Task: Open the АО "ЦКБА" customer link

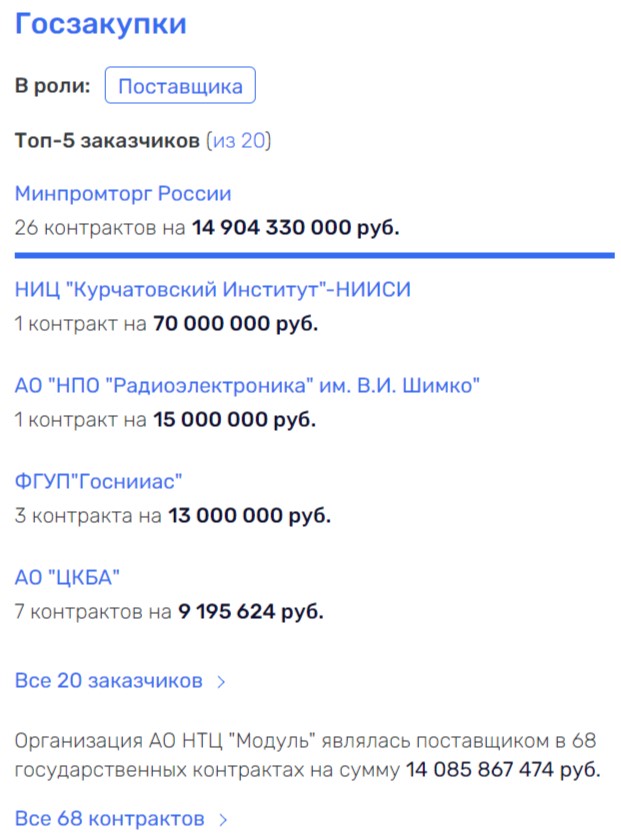Action: coord(68,576)
